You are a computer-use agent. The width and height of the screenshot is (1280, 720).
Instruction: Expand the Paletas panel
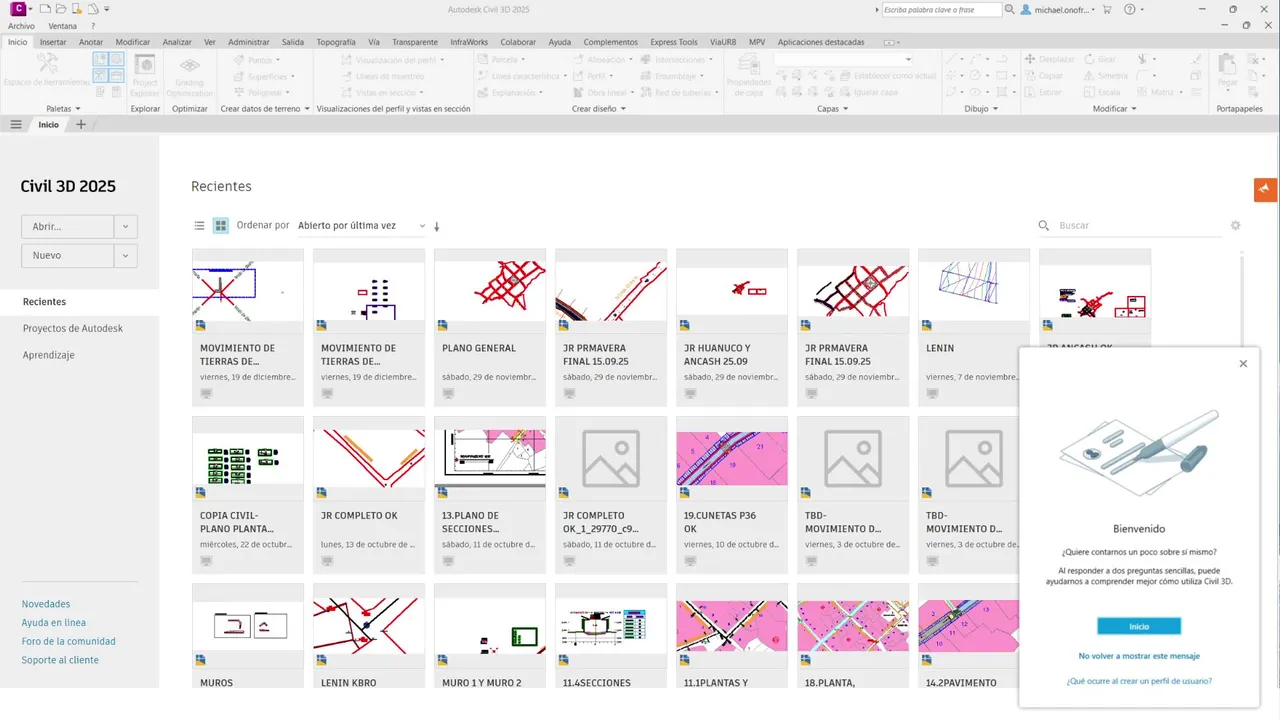[x=63, y=108]
